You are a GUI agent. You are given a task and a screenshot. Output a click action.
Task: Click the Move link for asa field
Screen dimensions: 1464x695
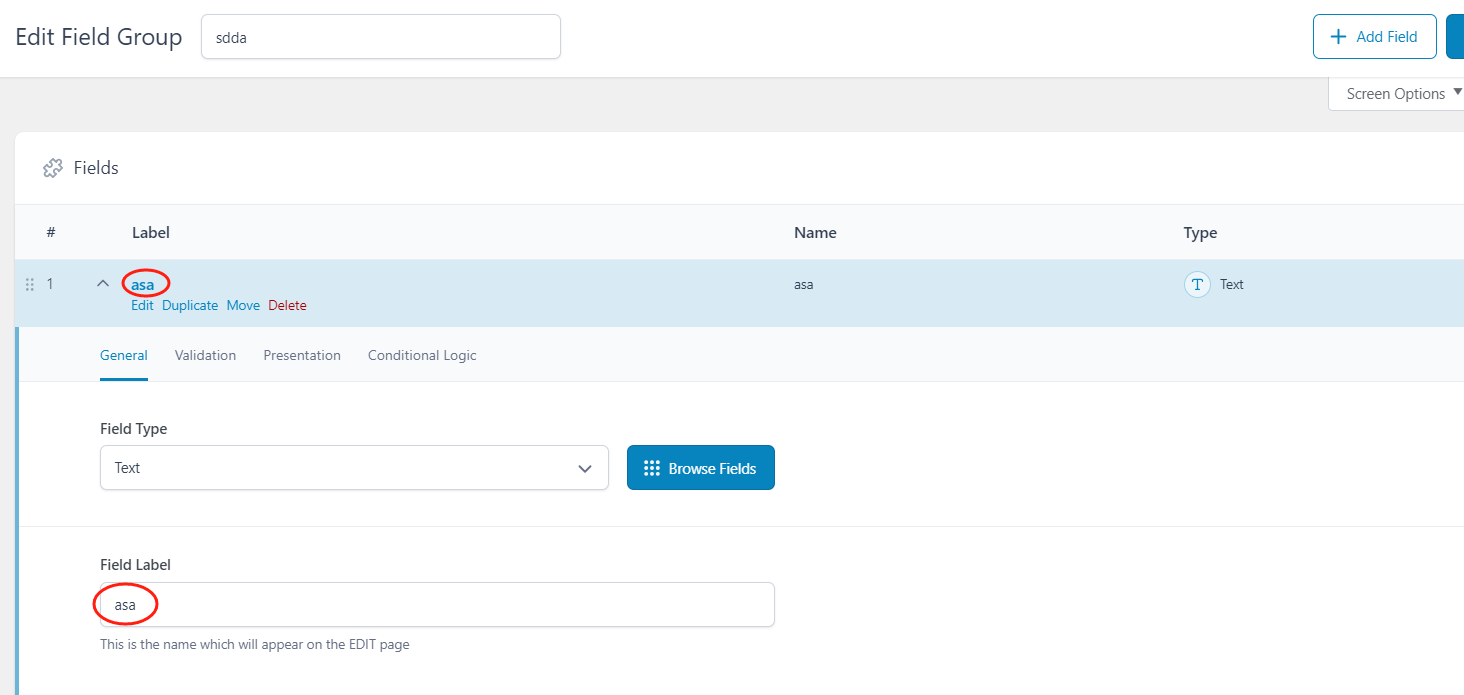click(x=243, y=306)
